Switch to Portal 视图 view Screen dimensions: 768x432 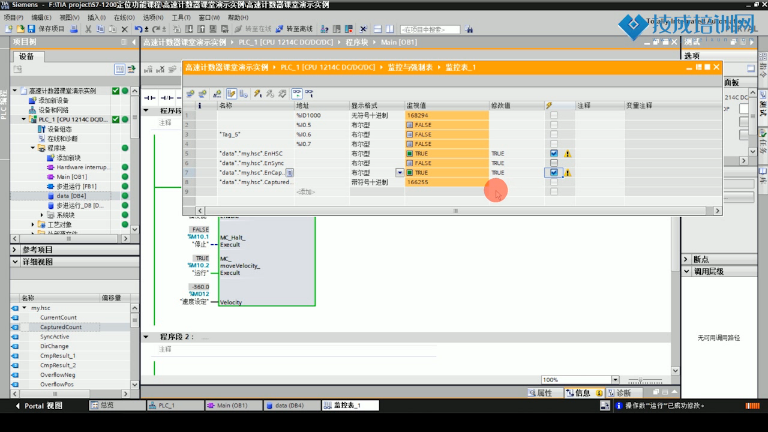39,406
